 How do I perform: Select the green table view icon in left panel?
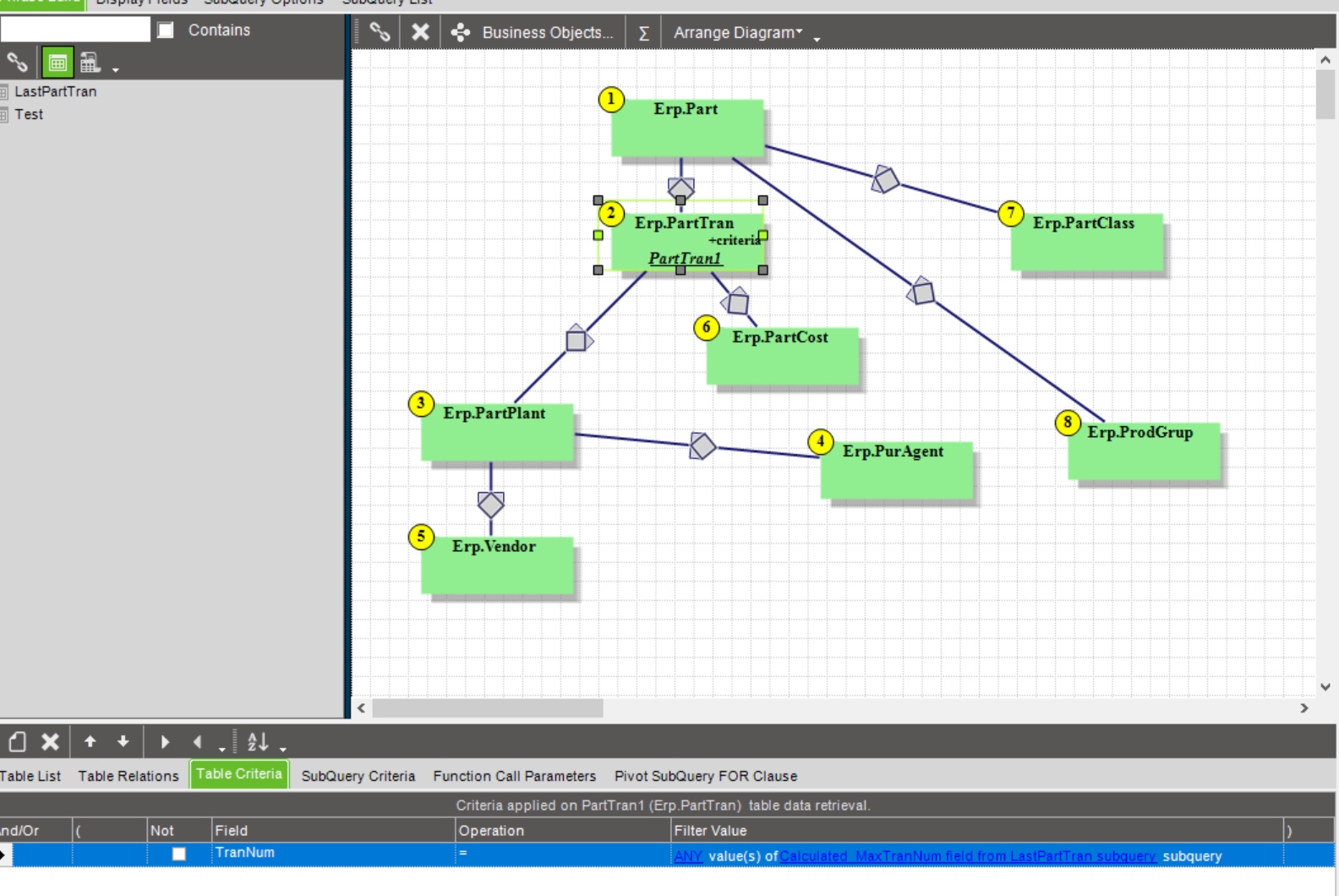57,63
